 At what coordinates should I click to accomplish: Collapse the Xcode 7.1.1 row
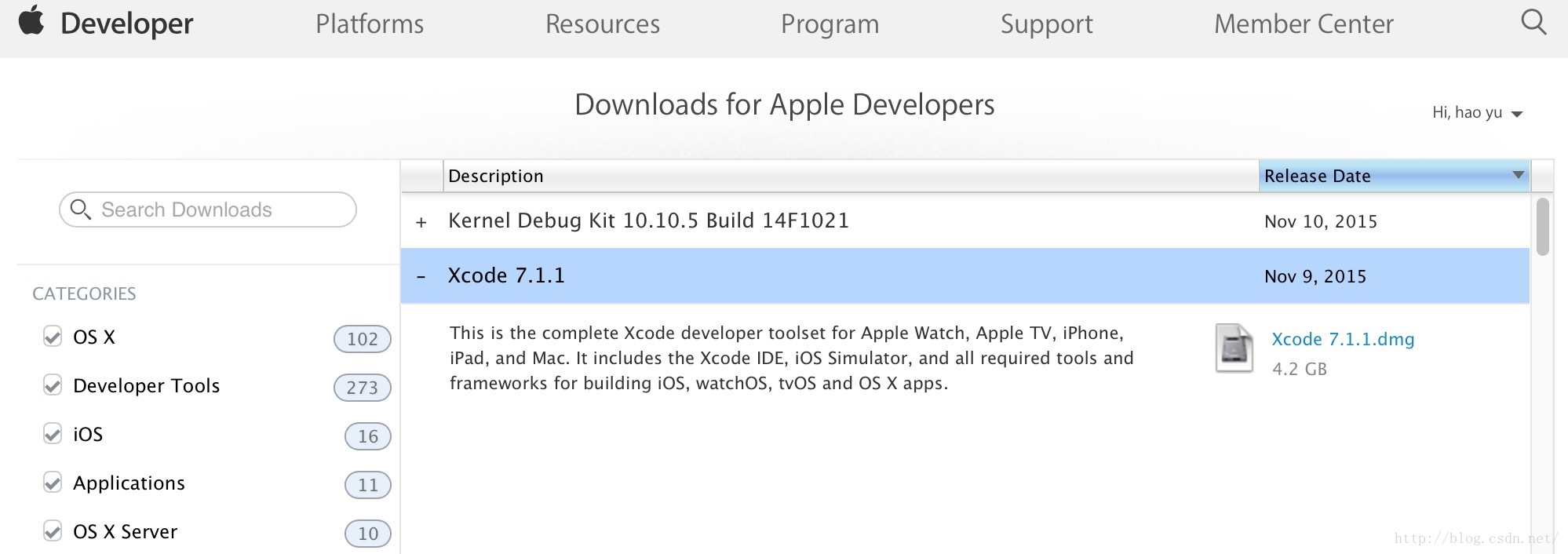click(421, 276)
